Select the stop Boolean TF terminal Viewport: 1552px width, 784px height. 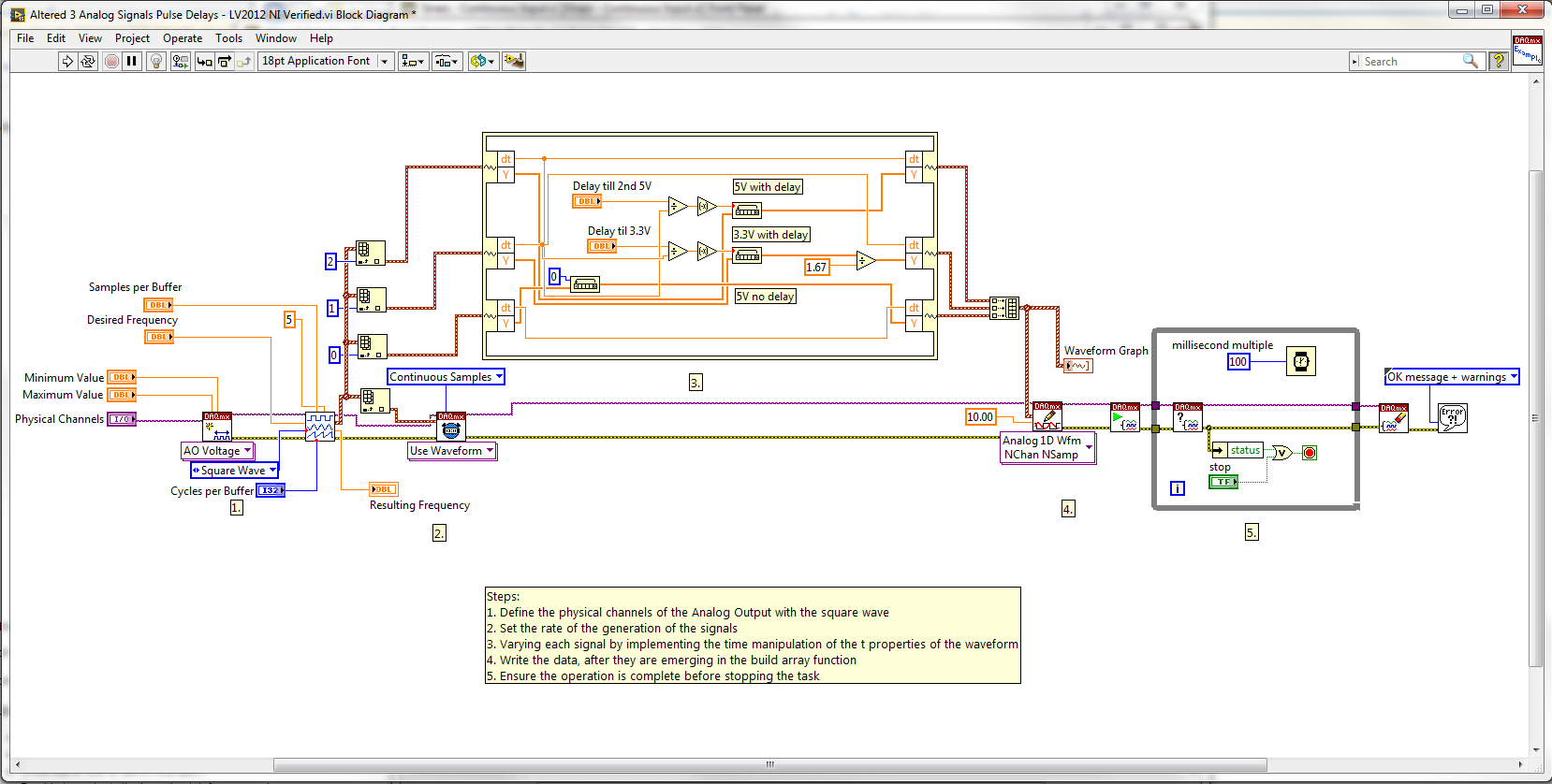(x=1223, y=482)
